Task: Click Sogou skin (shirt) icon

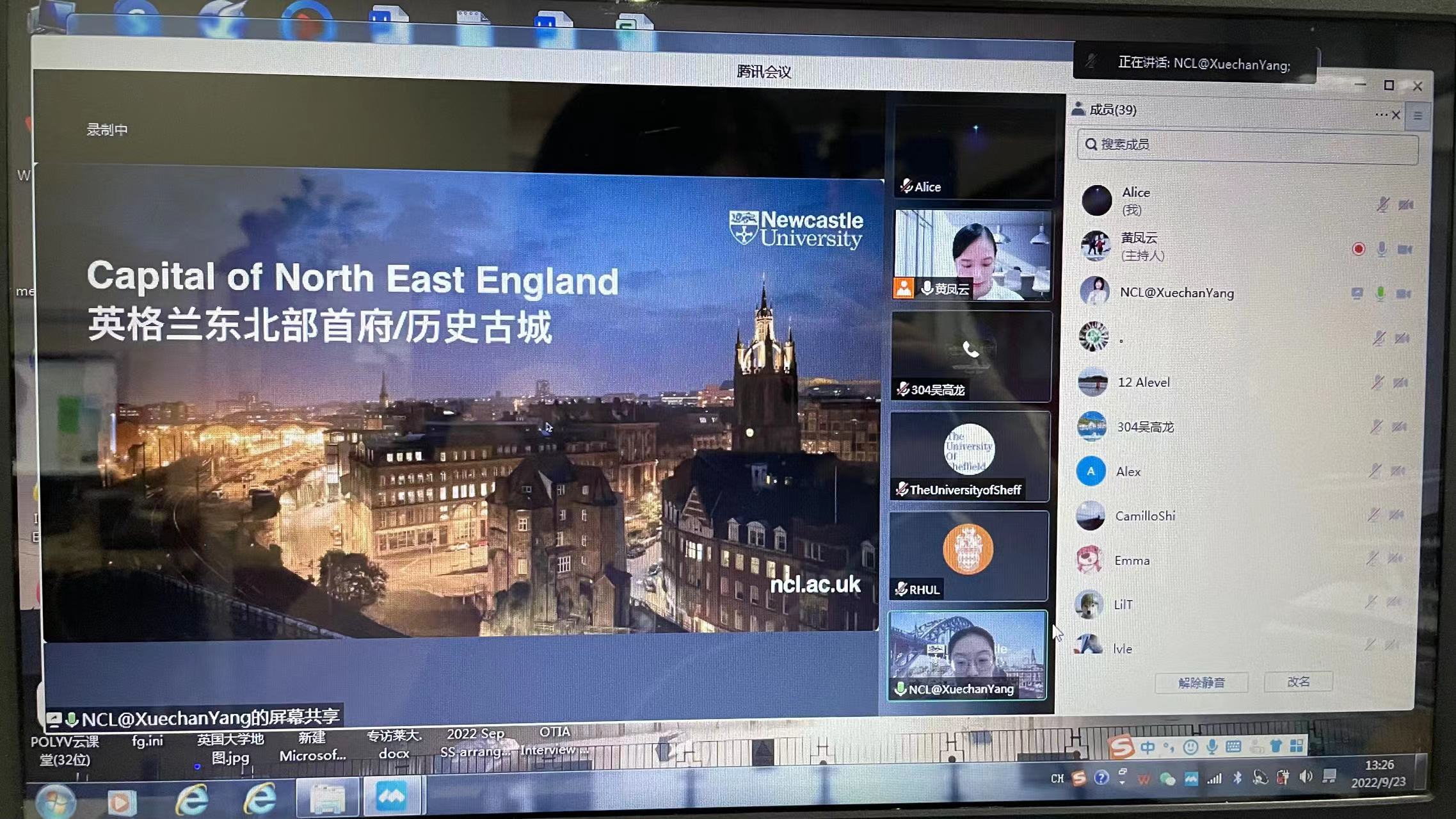Action: (x=1276, y=746)
